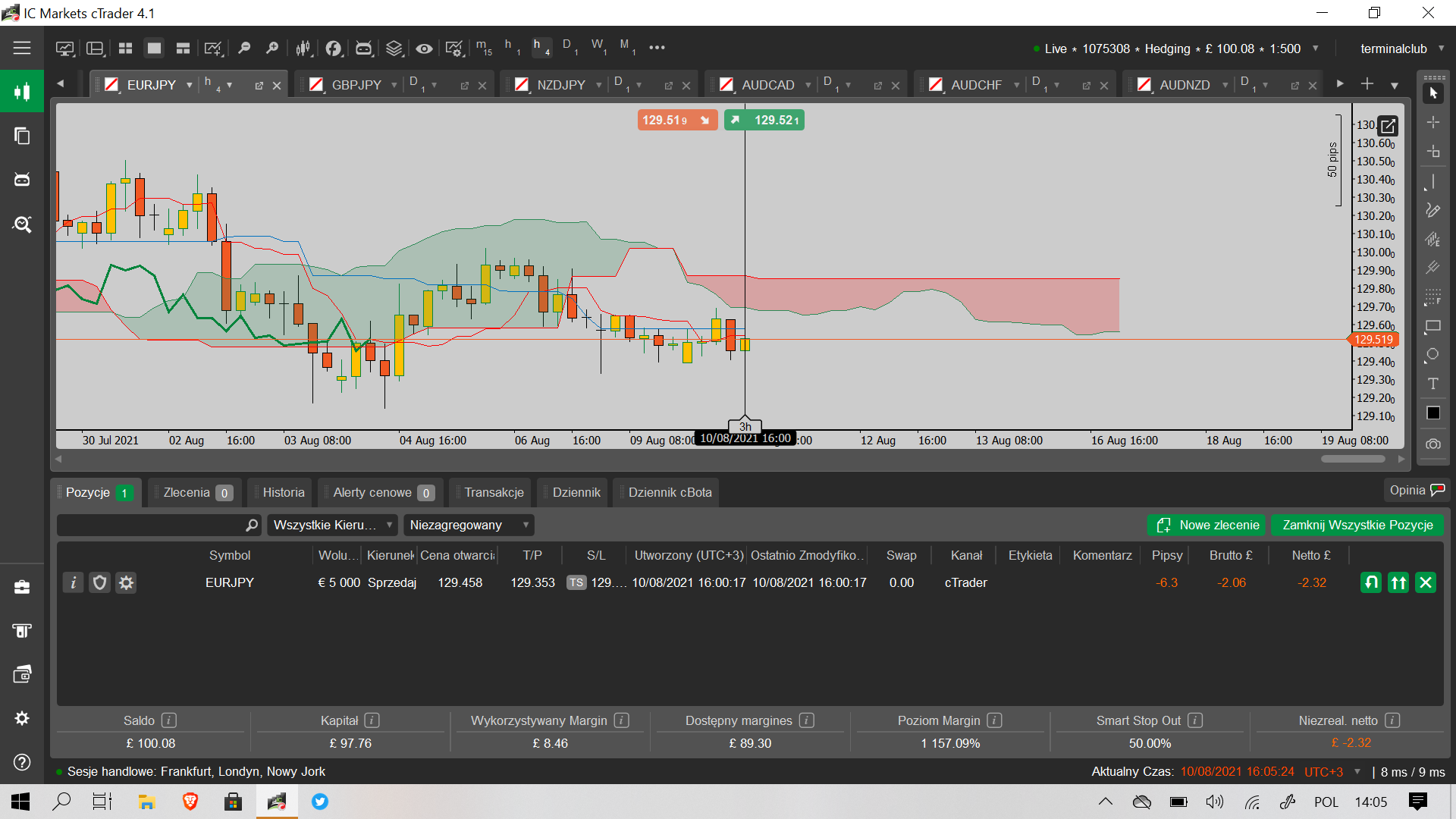
Task: Switch to the Historia tab
Action: [283, 492]
